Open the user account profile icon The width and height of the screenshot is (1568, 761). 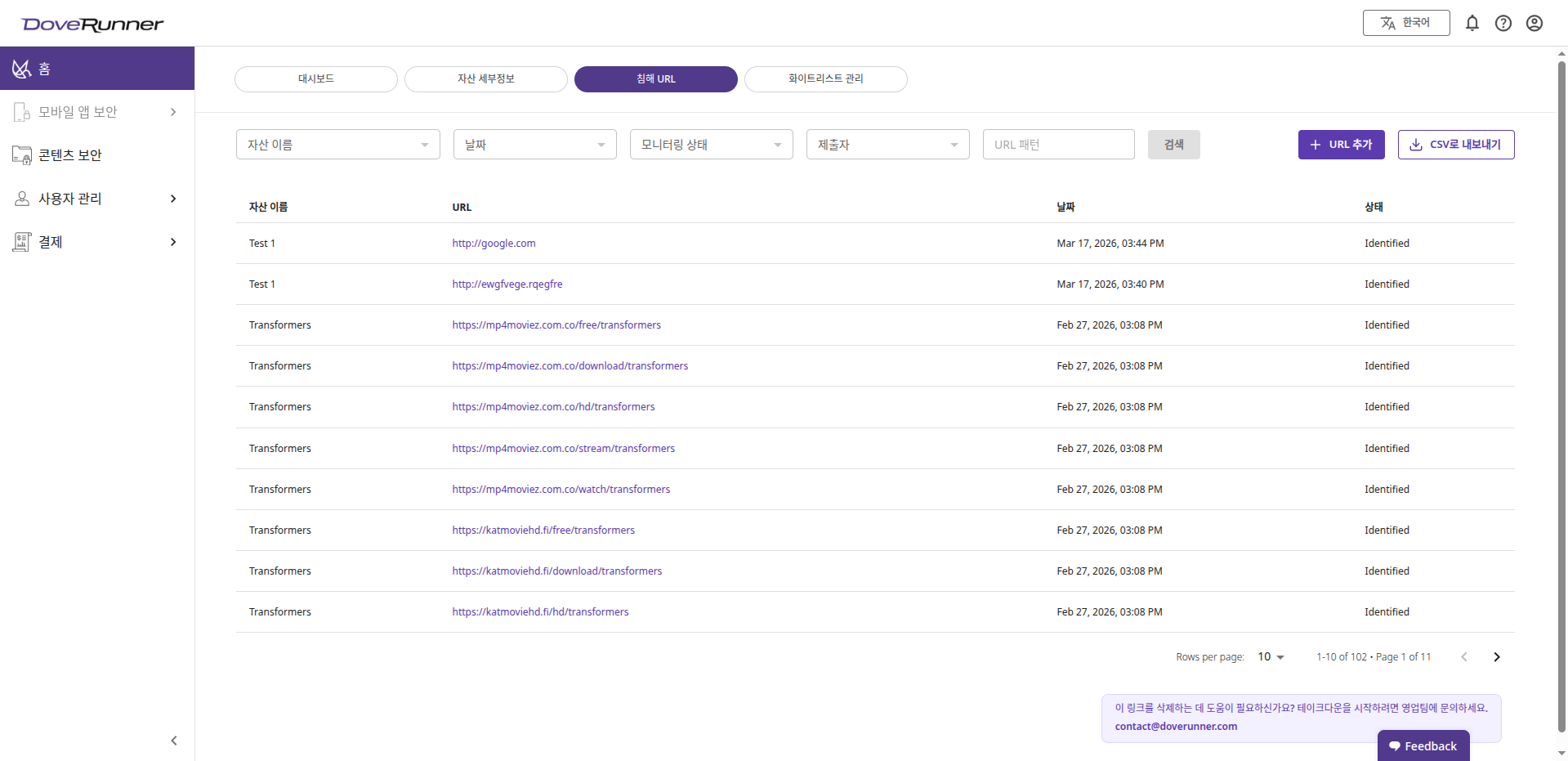(x=1534, y=23)
